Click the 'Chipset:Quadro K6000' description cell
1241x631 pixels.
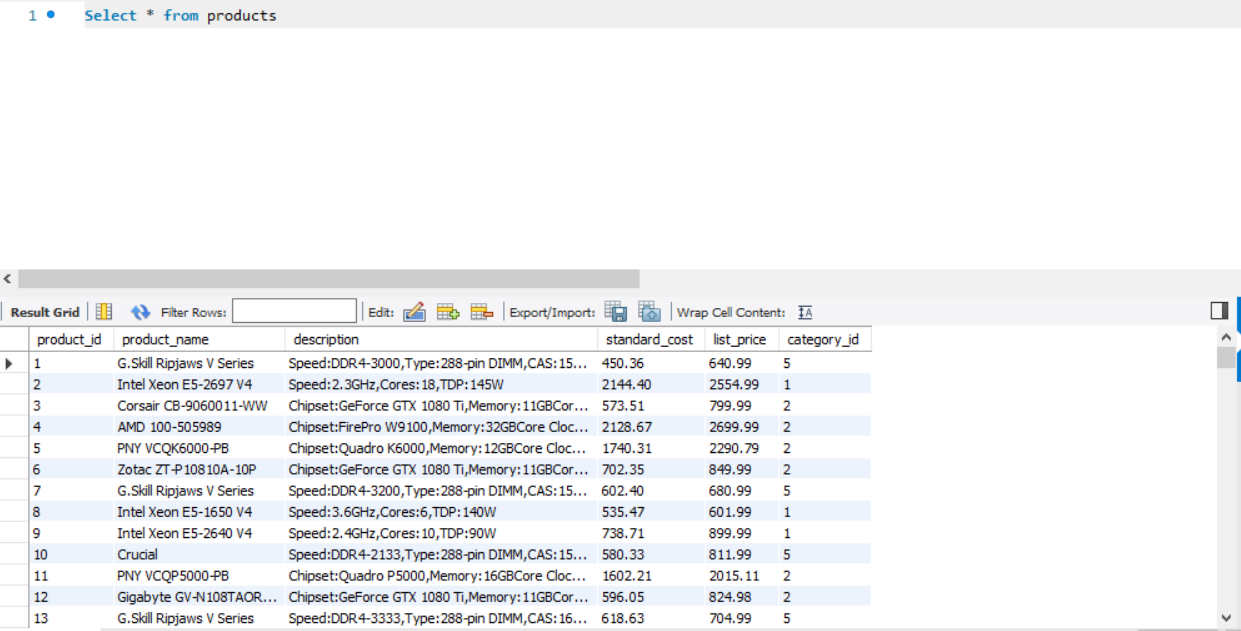tap(441, 448)
